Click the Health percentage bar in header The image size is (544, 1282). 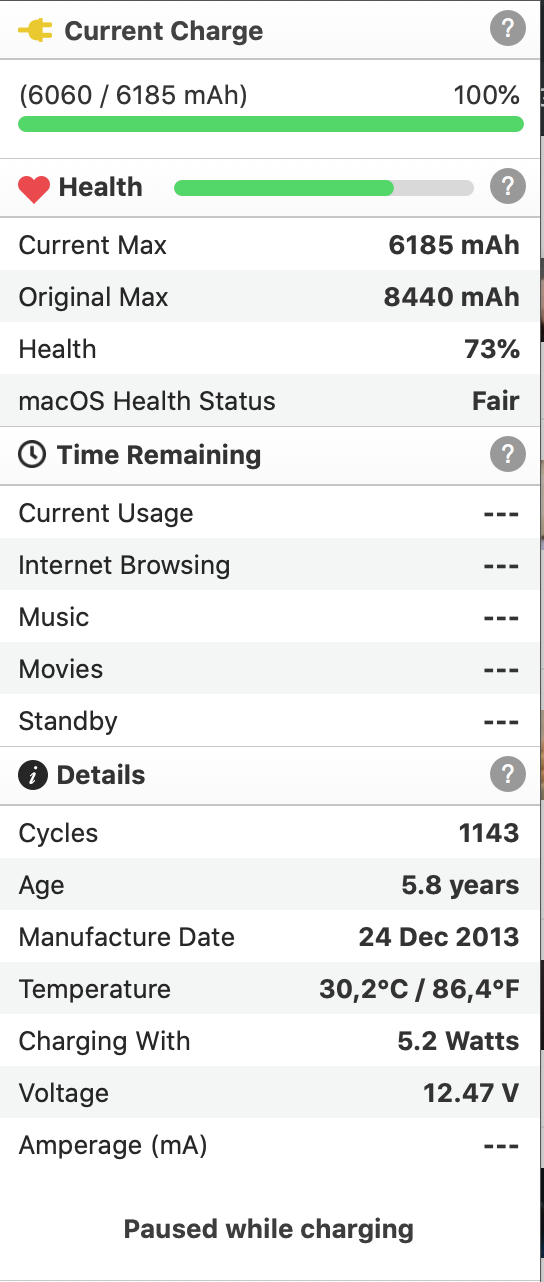[324, 188]
